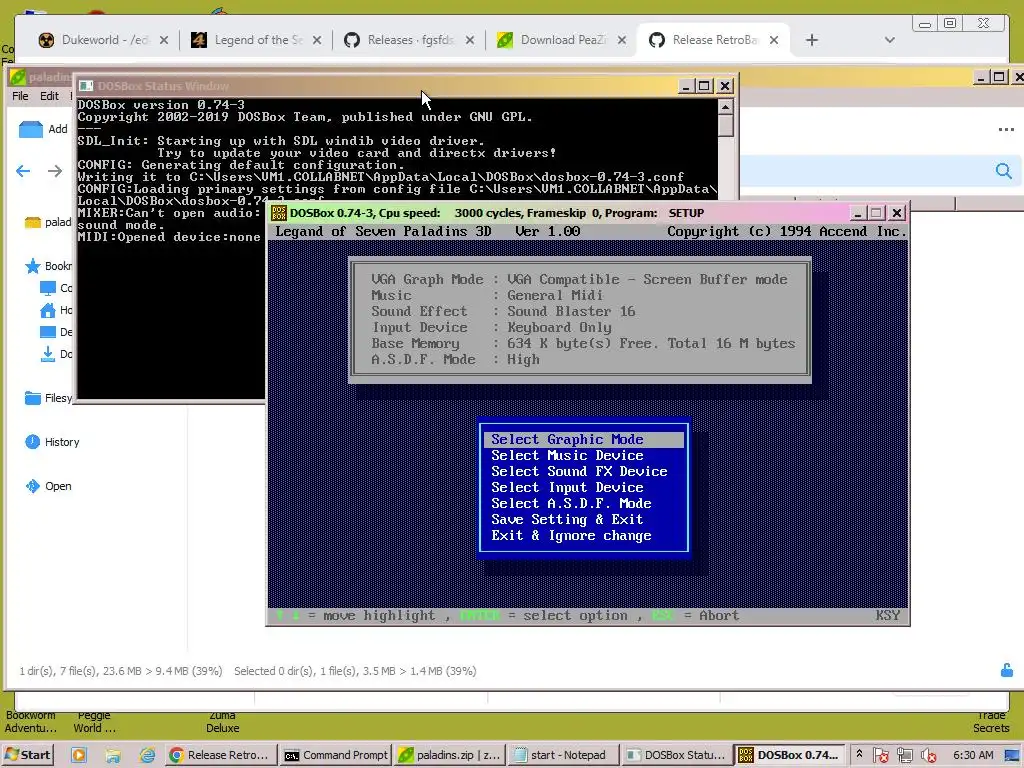Click the 'General Midi' music value
Image resolution: width=1024 pixels, height=768 pixels.
(x=554, y=295)
